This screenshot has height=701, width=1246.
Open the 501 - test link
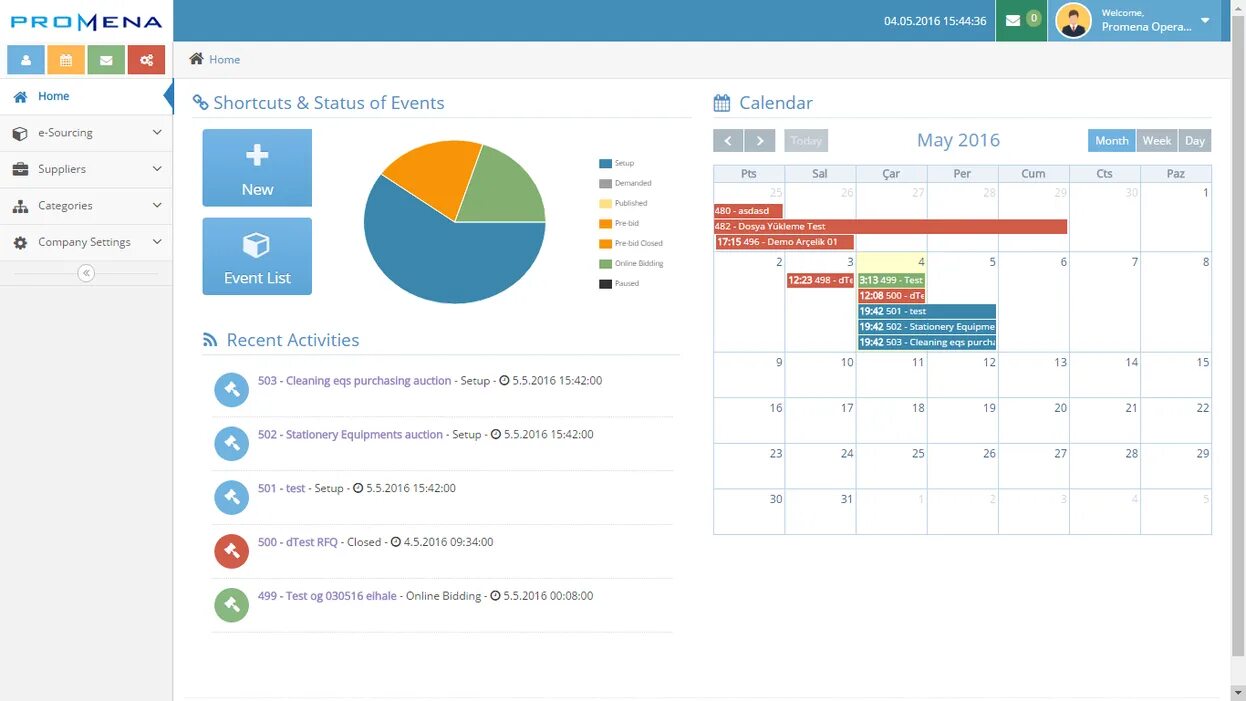(282, 489)
